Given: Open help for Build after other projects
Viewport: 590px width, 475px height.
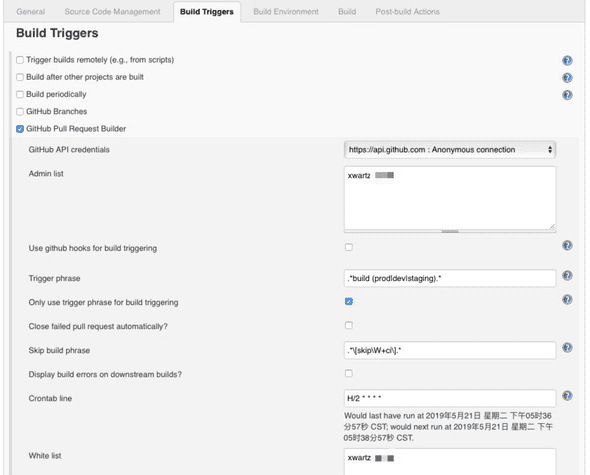Looking at the screenshot, I should [567, 78].
